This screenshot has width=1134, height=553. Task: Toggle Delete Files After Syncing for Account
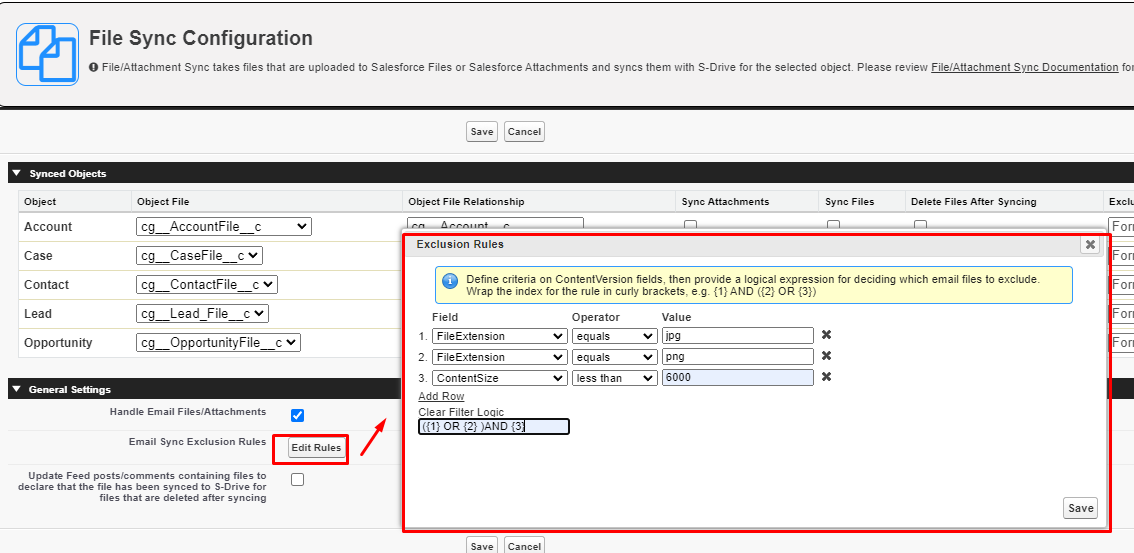click(x=919, y=225)
